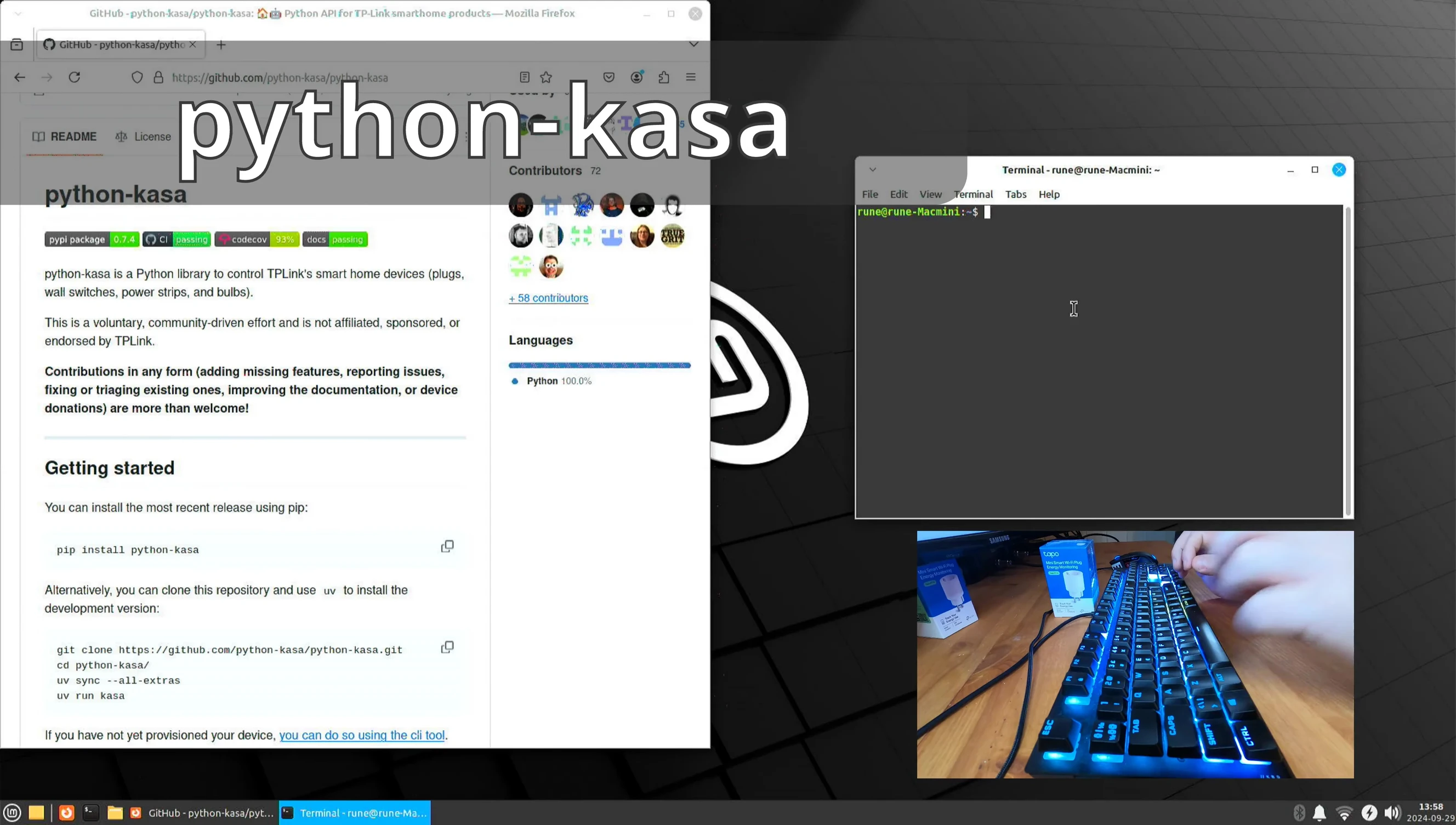The width and height of the screenshot is (1456, 825).
Task: Open the Terminal Tabs menu
Action: point(1016,195)
